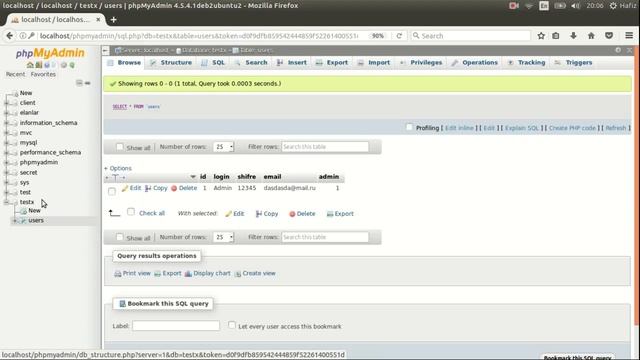The height and width of the screenshot is (360, 640).
Task: Open the SQL tab
Action: (x=213, y=62)
